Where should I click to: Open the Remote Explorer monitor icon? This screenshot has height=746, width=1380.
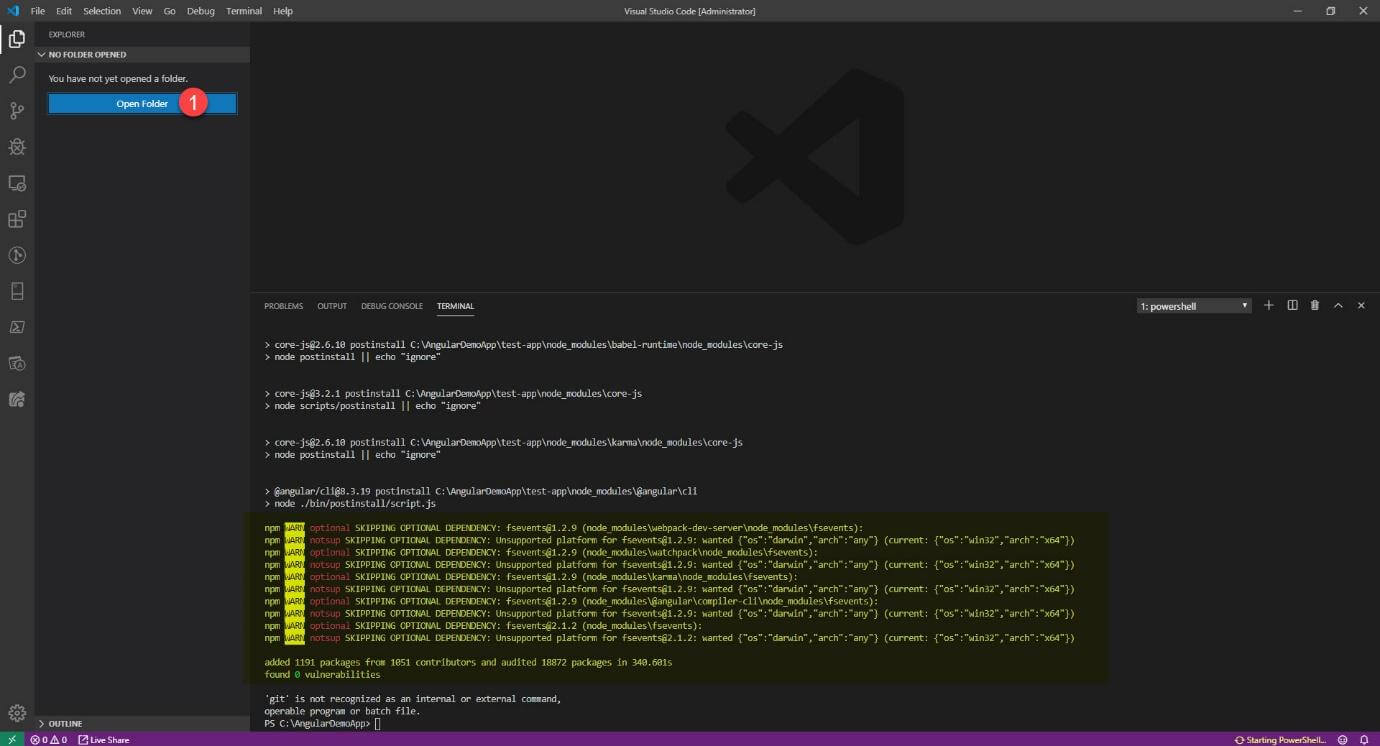[17, 183]
